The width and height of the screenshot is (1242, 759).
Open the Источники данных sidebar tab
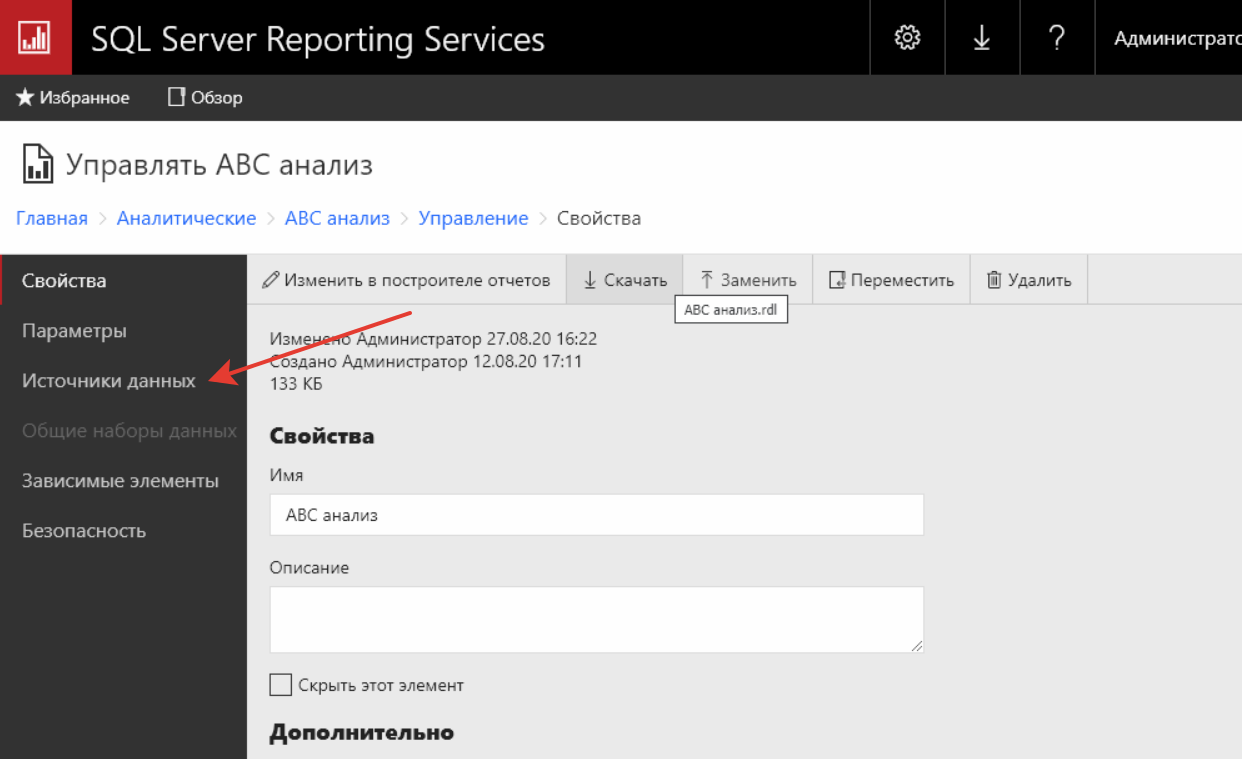(123, 381)
